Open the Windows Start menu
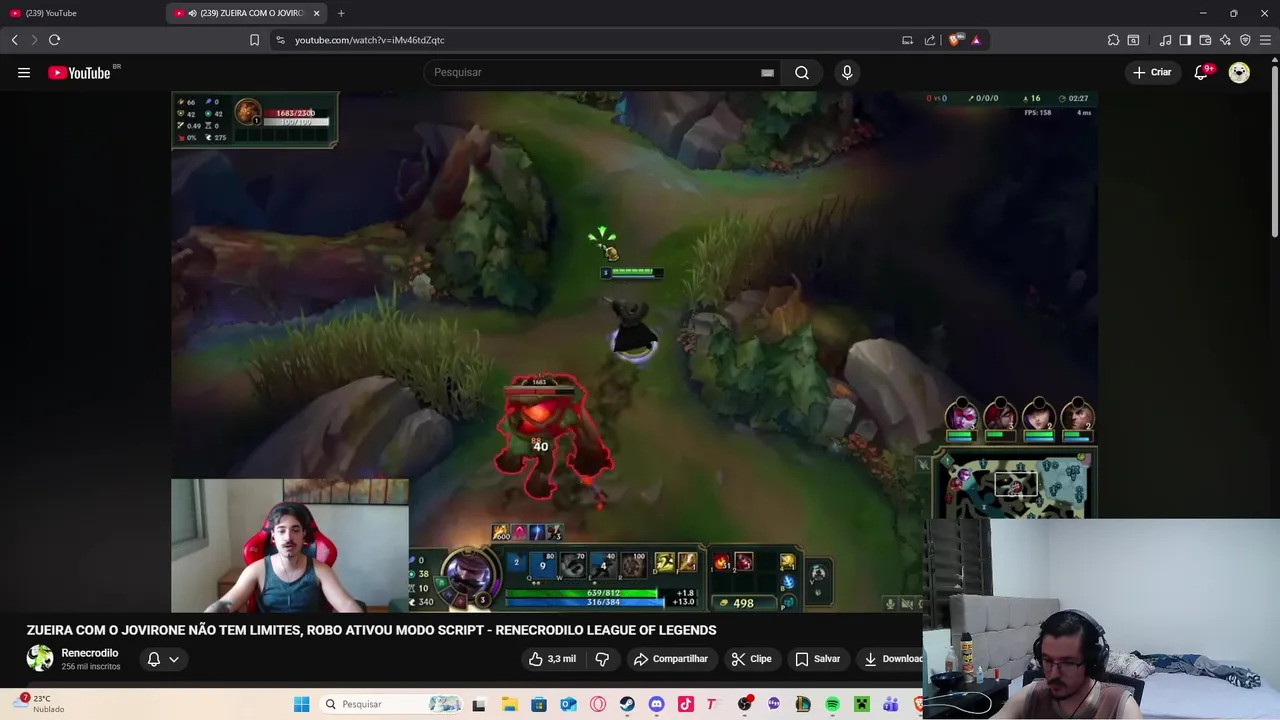 click(301, 704)
